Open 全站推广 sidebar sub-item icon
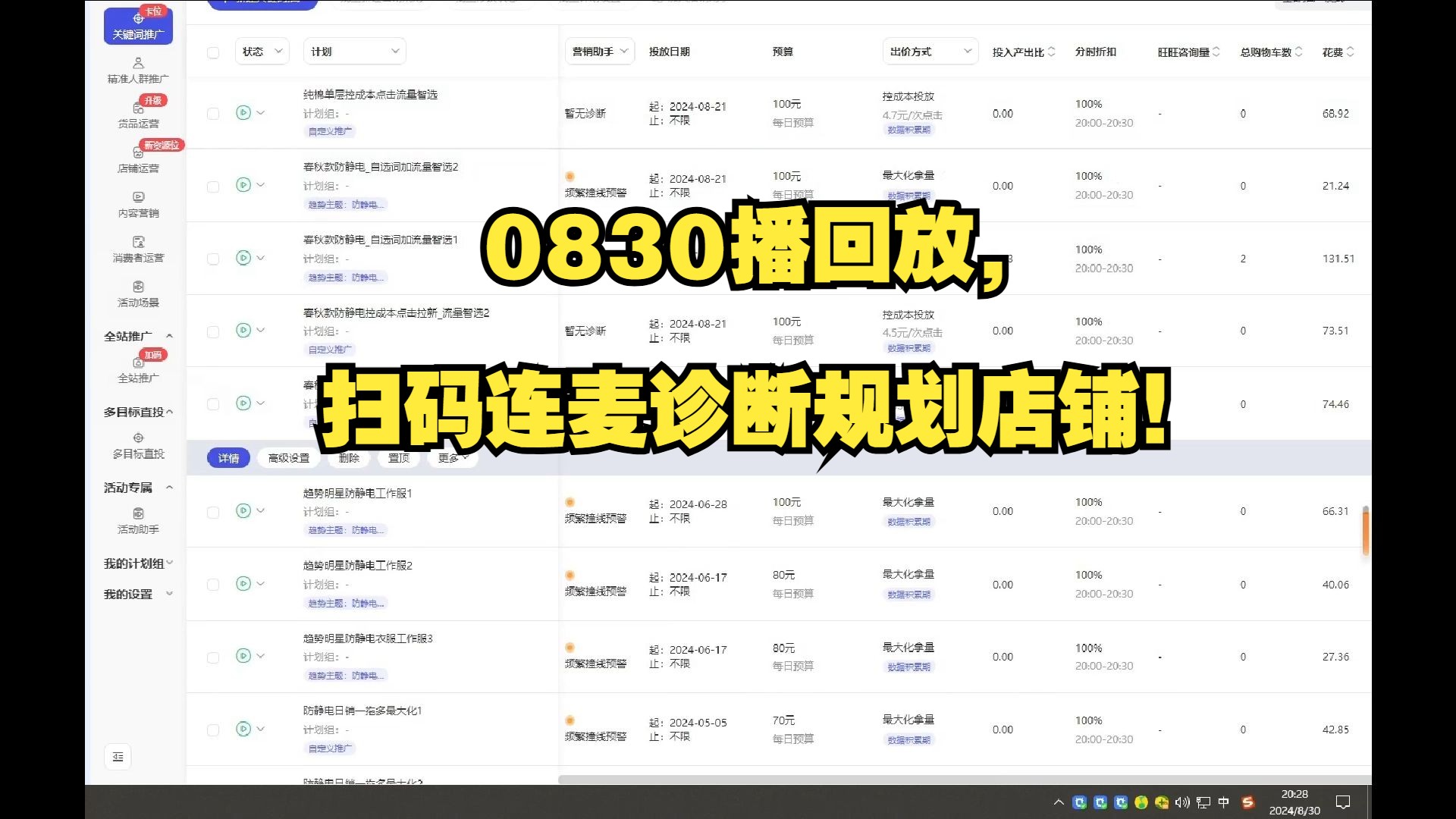Screen dimensions: 1456x819 point(138,362)
